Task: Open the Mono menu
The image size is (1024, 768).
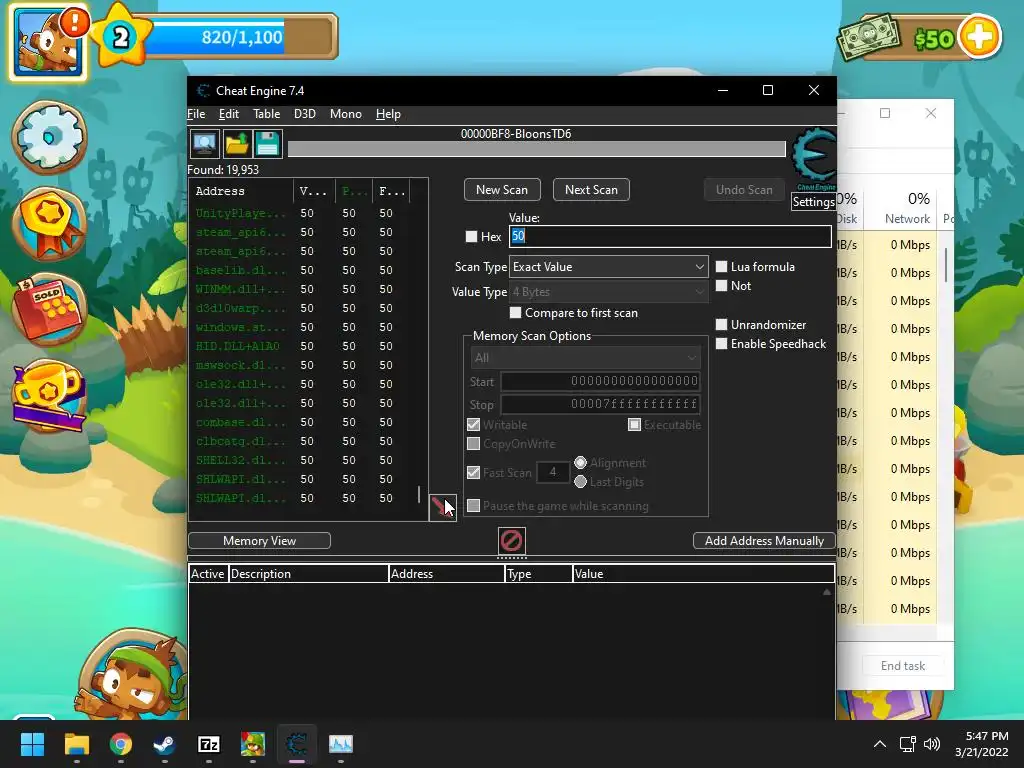Action: pos(345,114)
